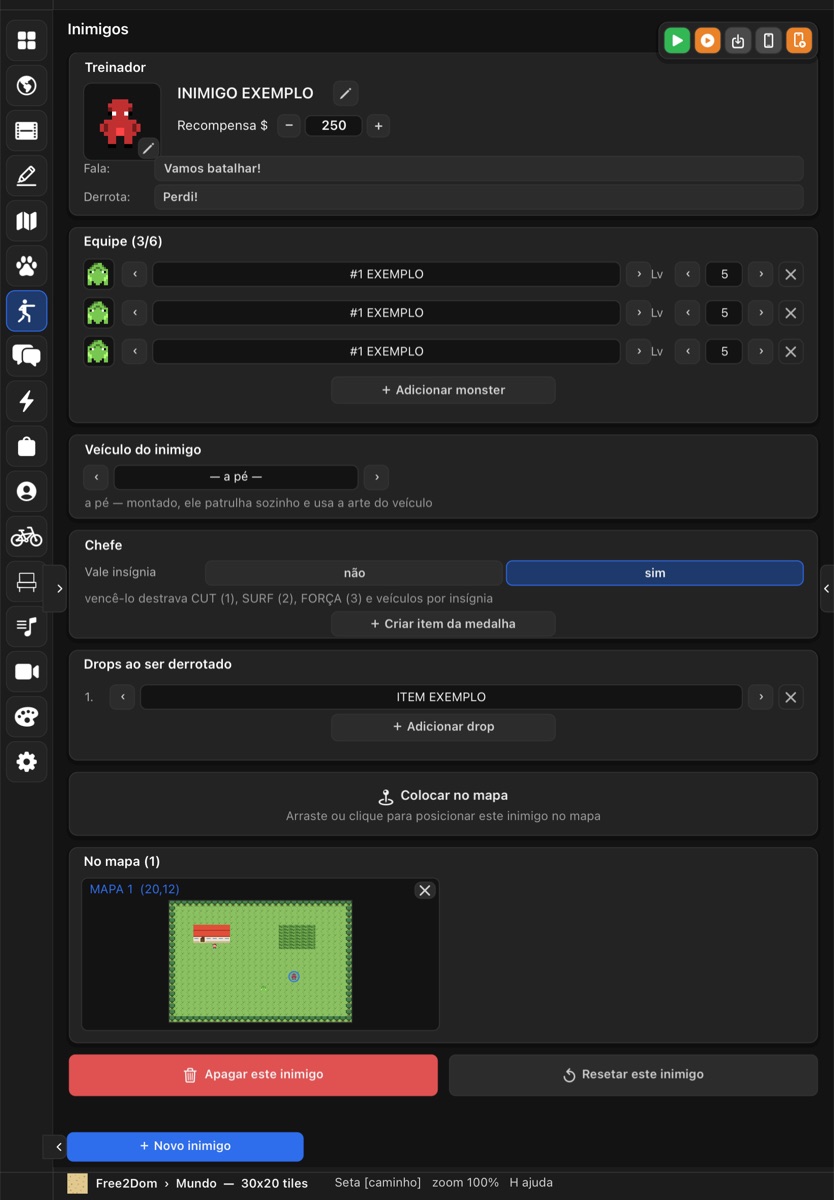The width and height of the screenshot is (834, 1200).
Task: Click Colocar no mapa placement area
Action: (443, 804)
